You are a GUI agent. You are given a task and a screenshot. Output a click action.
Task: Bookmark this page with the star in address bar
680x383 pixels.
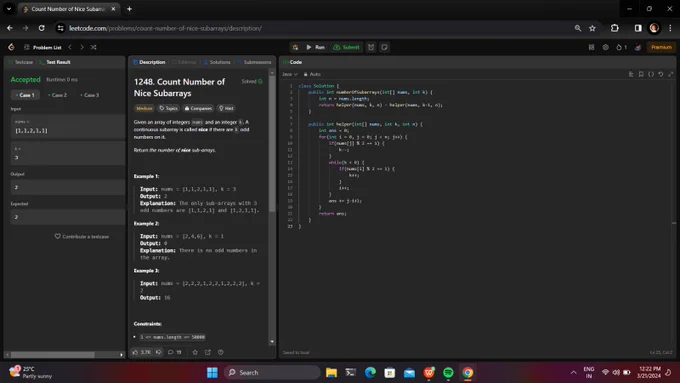click(x=592, y=28)
